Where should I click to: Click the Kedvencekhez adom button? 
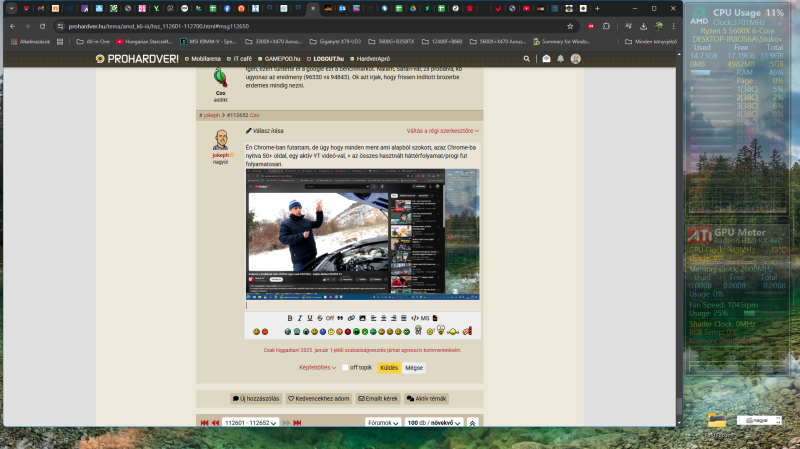click(x=318, y=398)
